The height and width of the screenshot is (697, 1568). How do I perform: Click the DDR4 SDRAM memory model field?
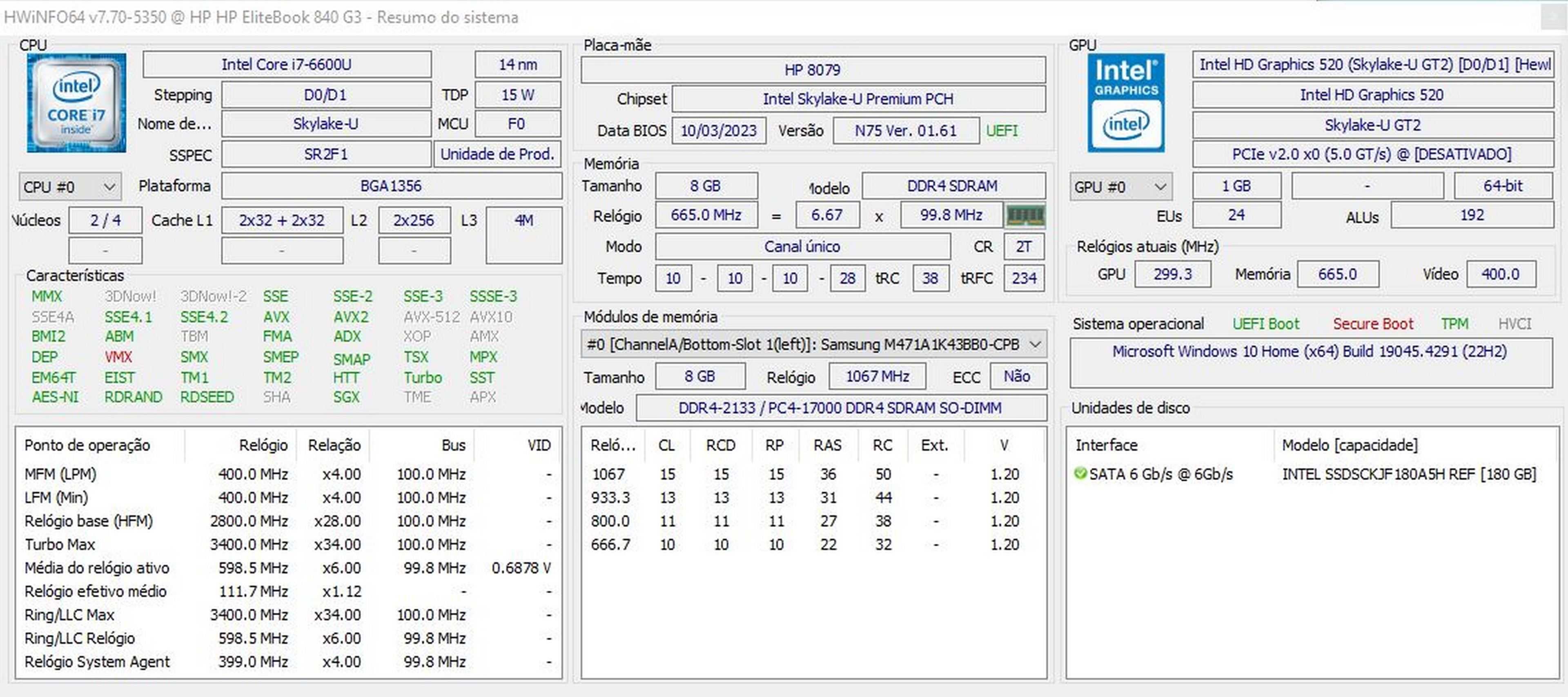pyautogui.click(x=953, y=186)
